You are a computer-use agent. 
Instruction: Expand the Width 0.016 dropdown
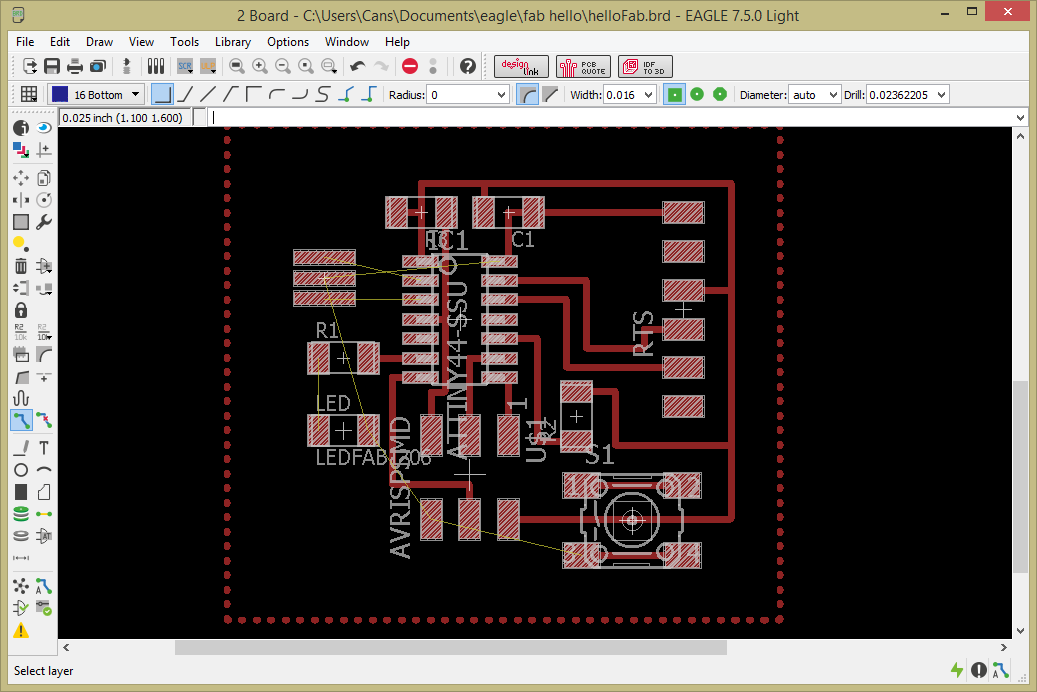tap(648, 94)
